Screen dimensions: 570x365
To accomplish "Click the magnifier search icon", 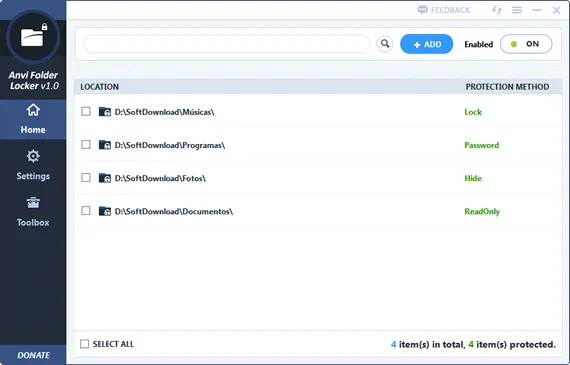I will (385, 44).
